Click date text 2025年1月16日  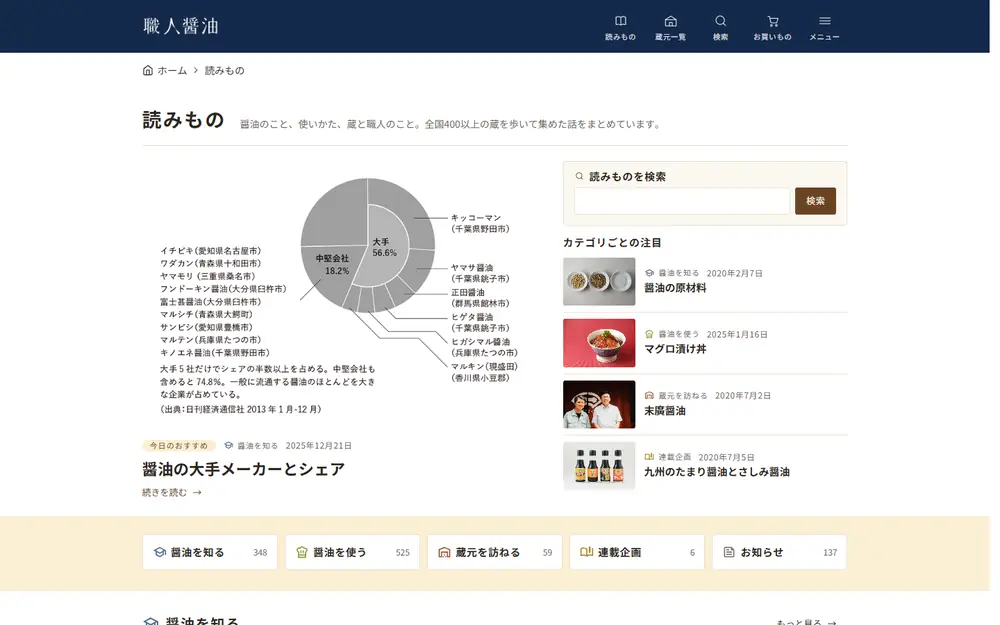coord(737,334)
